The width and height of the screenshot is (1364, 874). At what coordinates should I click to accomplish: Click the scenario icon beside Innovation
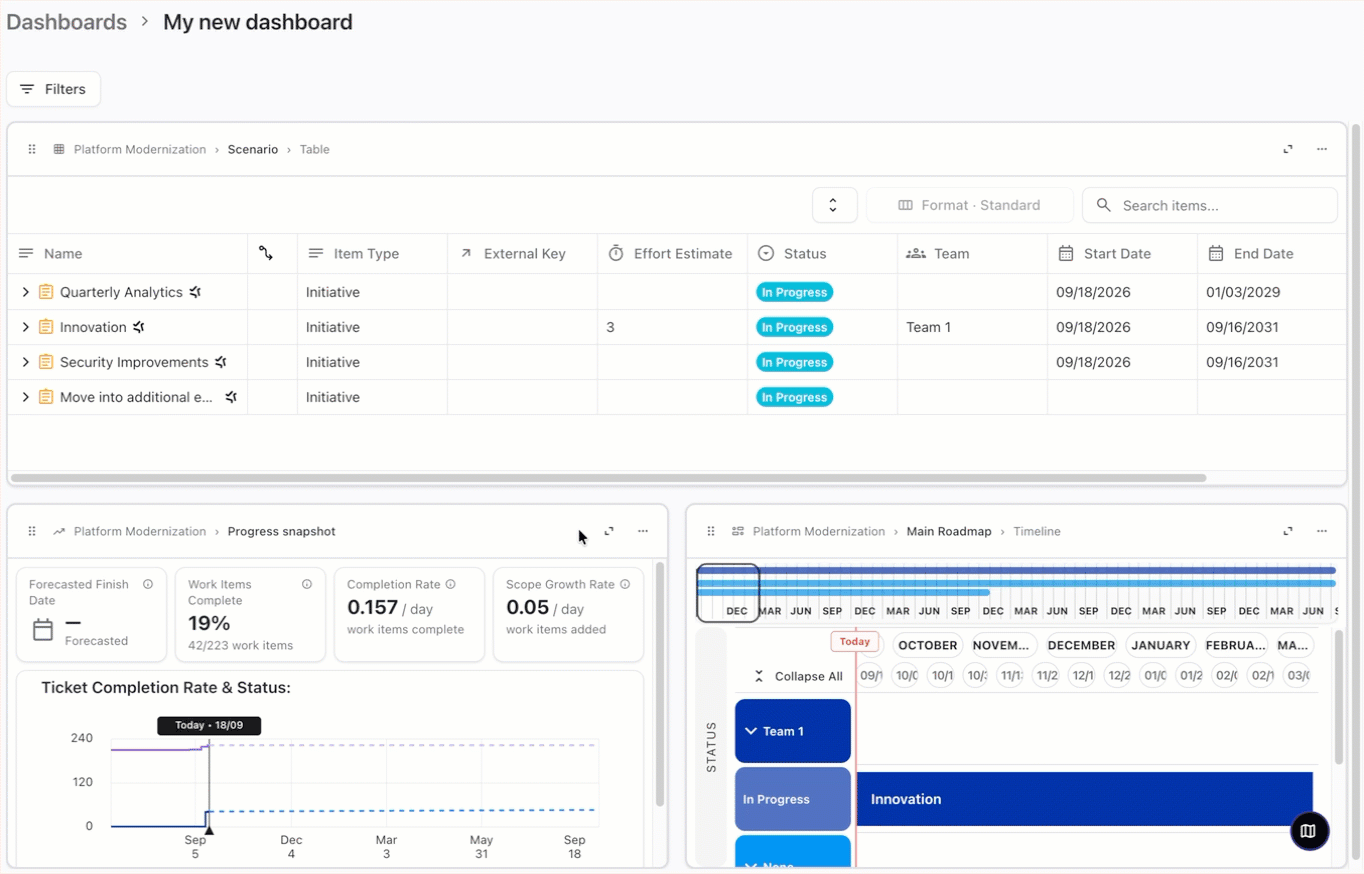tap(139, 327)
